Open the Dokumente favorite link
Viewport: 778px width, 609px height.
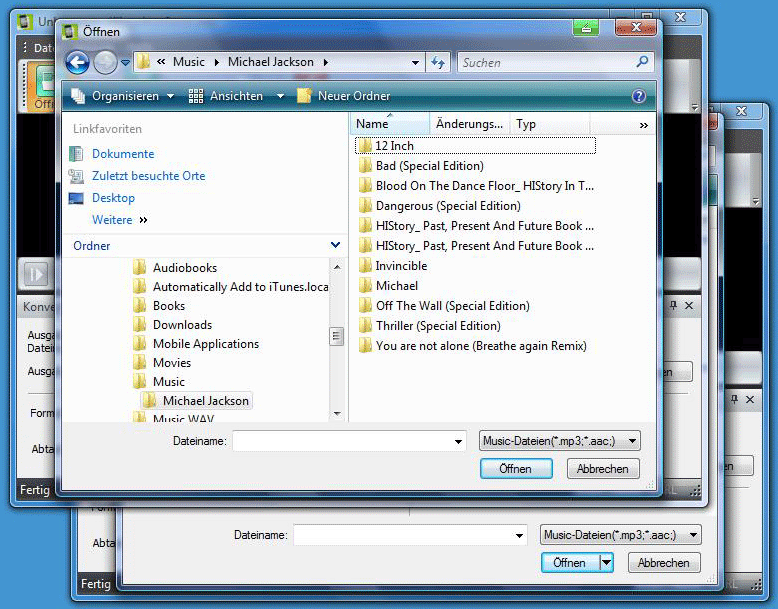coord(123,154)
